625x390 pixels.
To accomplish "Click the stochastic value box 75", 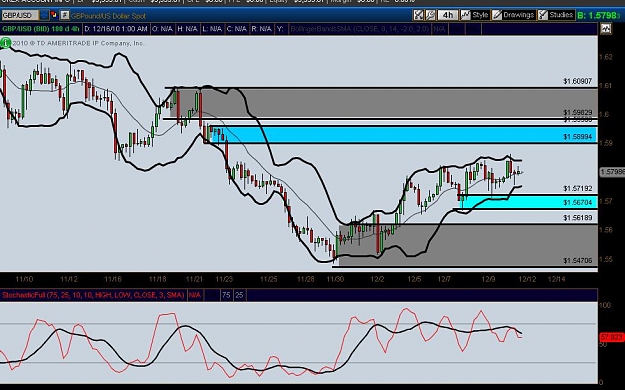I will tap(226, 295).
